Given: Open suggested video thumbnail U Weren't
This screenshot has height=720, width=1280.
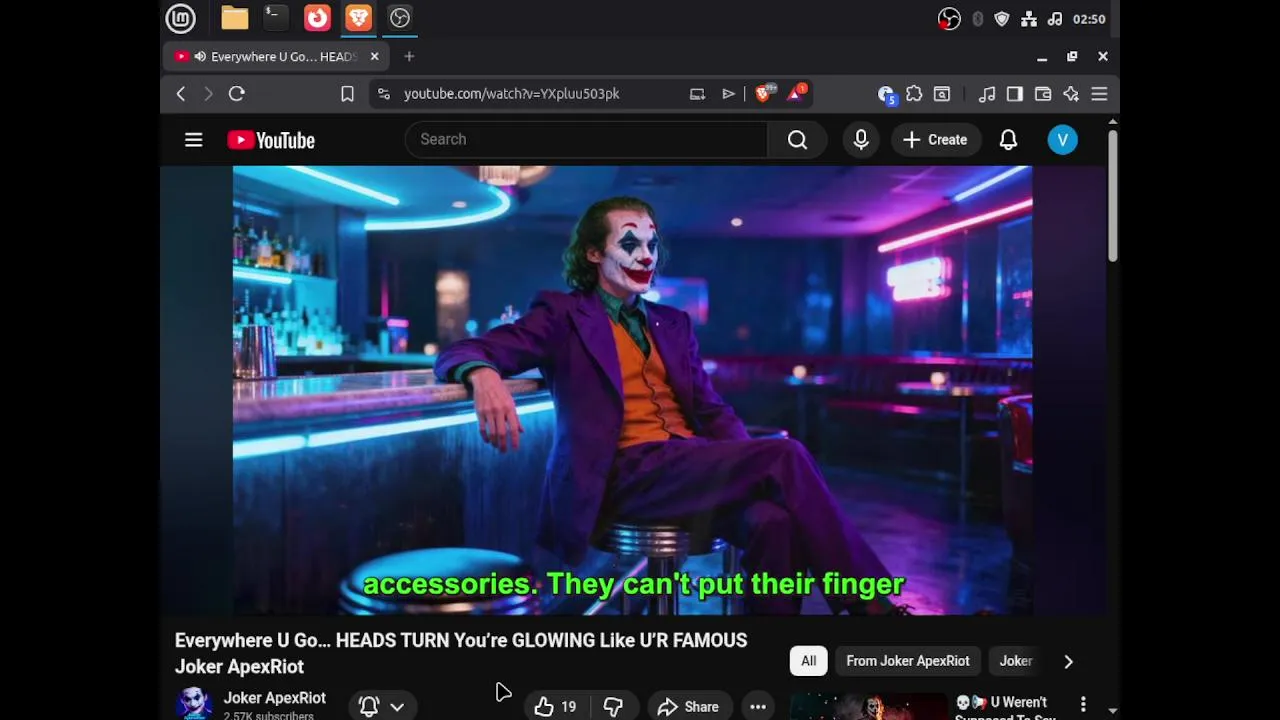Looking at the screenshot, I should 868,706.
